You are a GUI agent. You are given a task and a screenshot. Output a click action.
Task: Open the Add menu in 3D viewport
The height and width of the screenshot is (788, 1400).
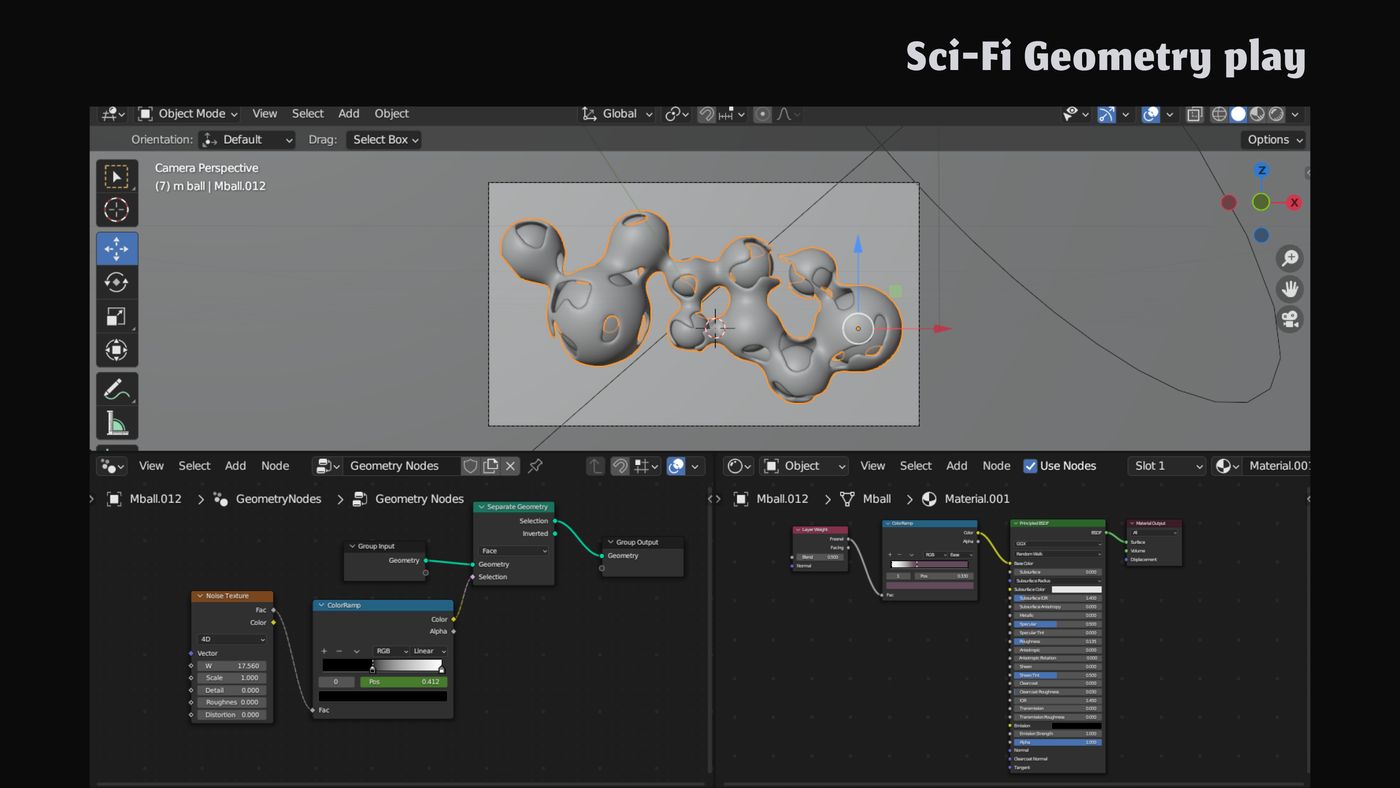[x=349, y=114]
